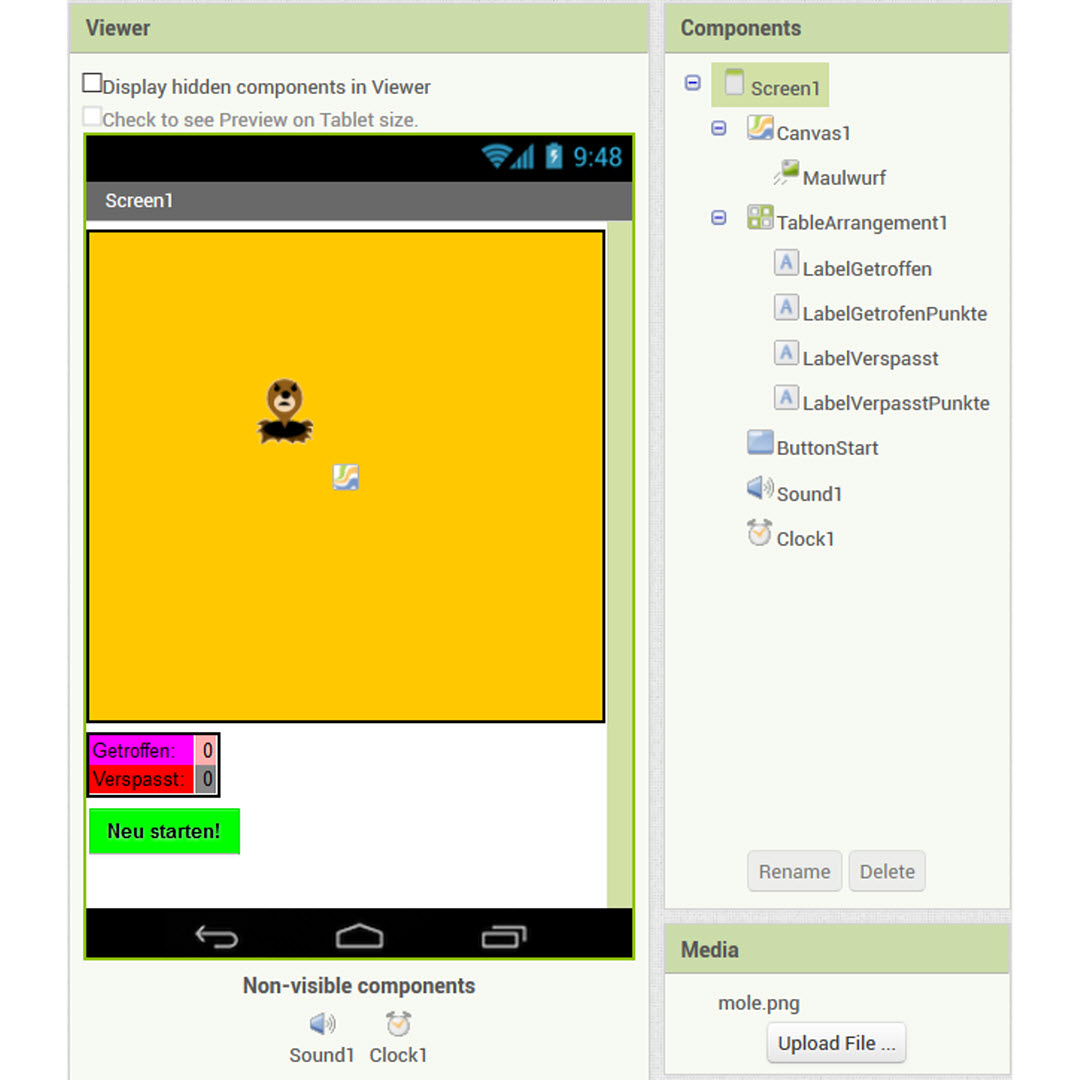This screenshot has width=1080, height=1080.
Task: Select the Sound1 icon under Non-visible components
Action: (322, 1024)
